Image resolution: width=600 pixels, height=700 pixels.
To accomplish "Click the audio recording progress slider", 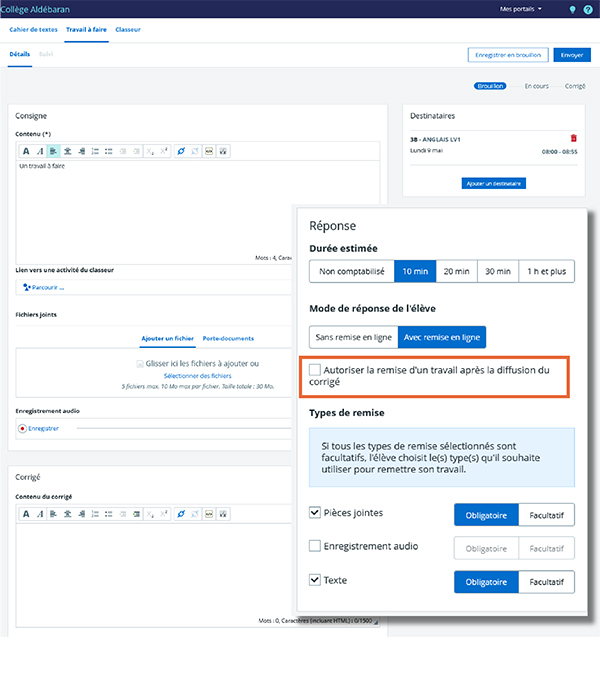I will [x=170, y=428].
